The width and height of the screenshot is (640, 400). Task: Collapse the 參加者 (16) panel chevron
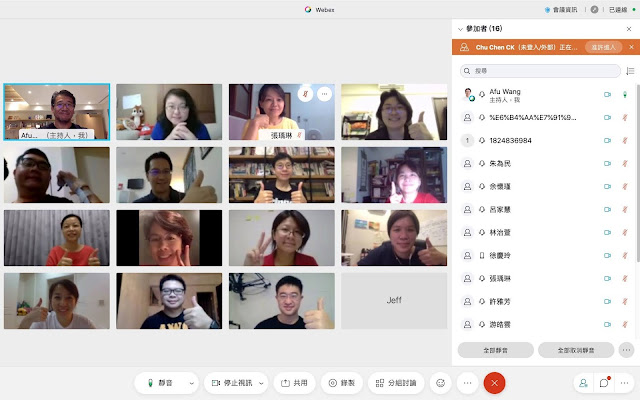click(459, 29)
